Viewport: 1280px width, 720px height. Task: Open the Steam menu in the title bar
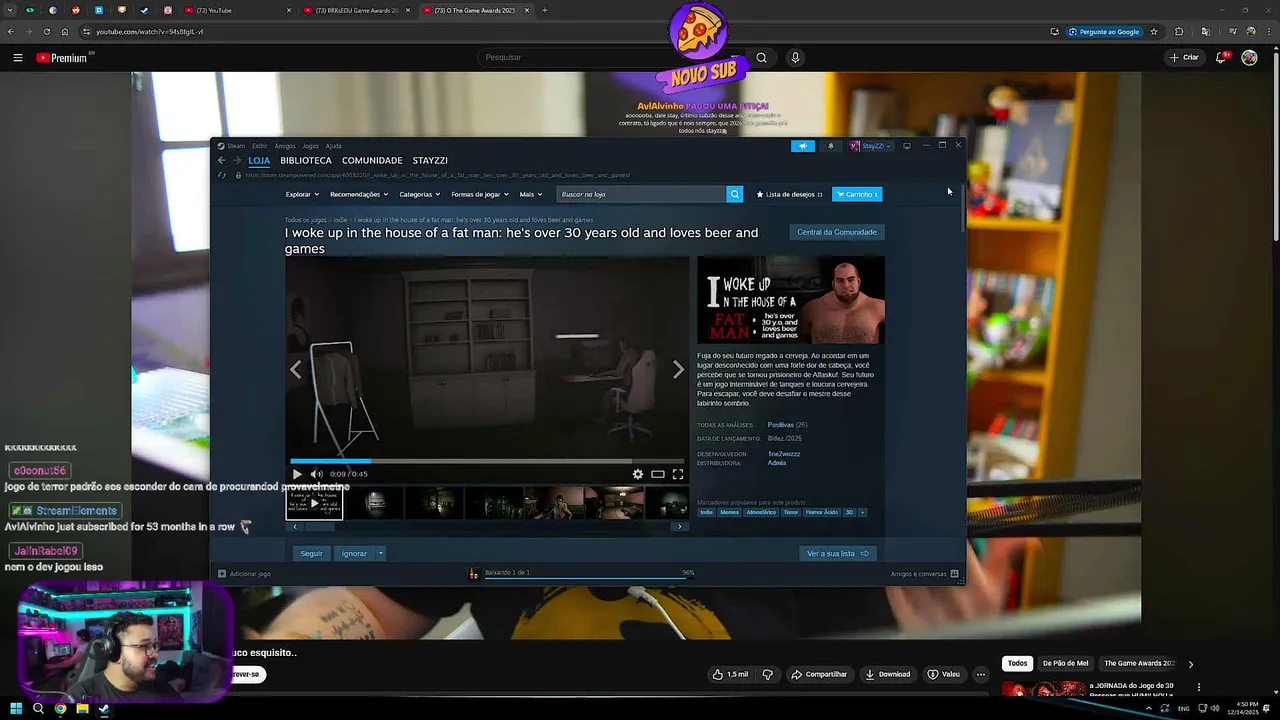235,146
